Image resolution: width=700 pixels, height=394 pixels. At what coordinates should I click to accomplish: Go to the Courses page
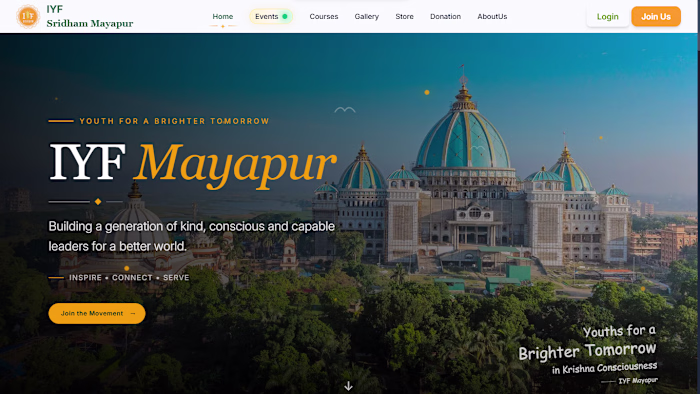click(x=324, y=17)
